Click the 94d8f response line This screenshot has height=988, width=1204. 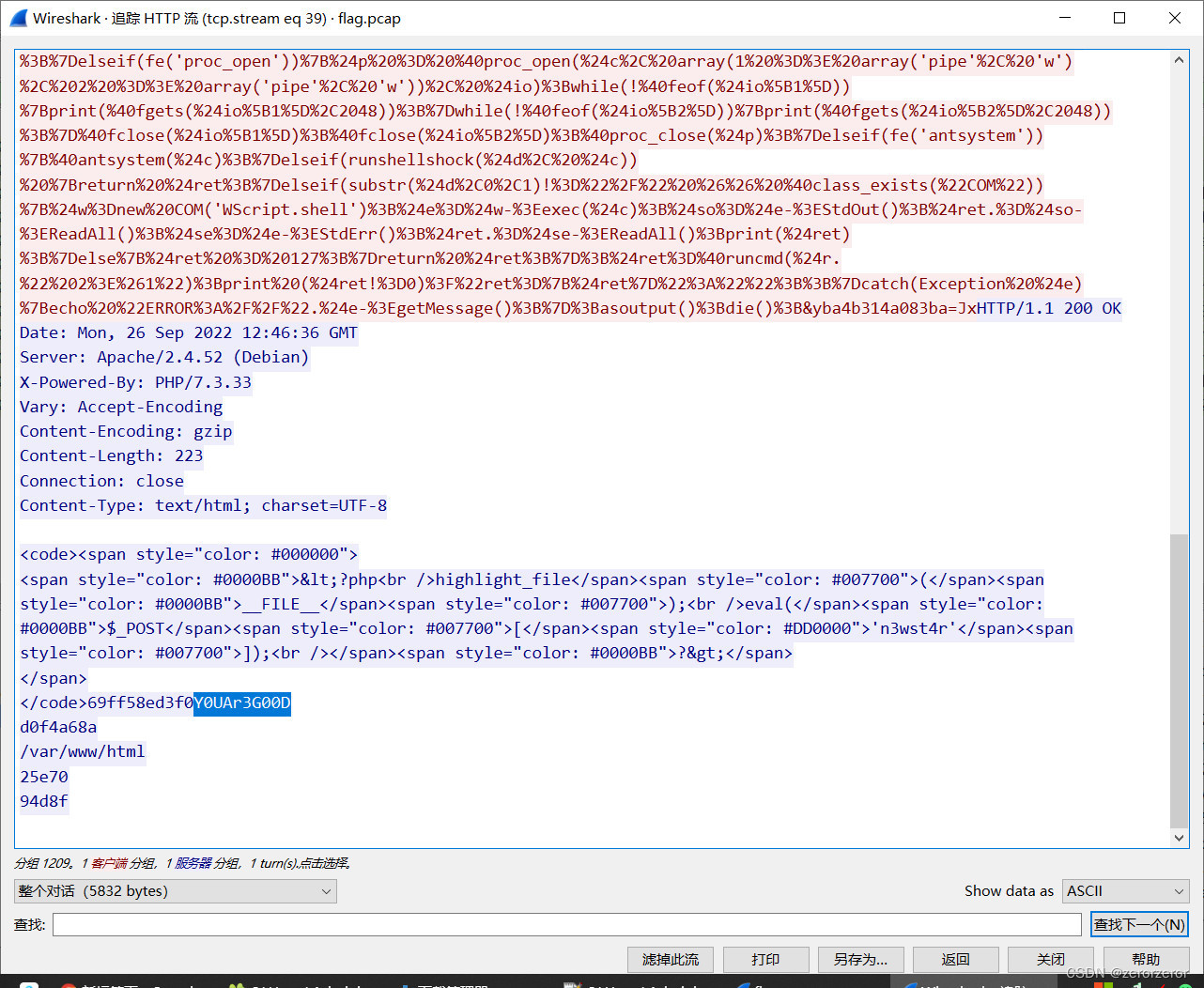tap(44, 801)
